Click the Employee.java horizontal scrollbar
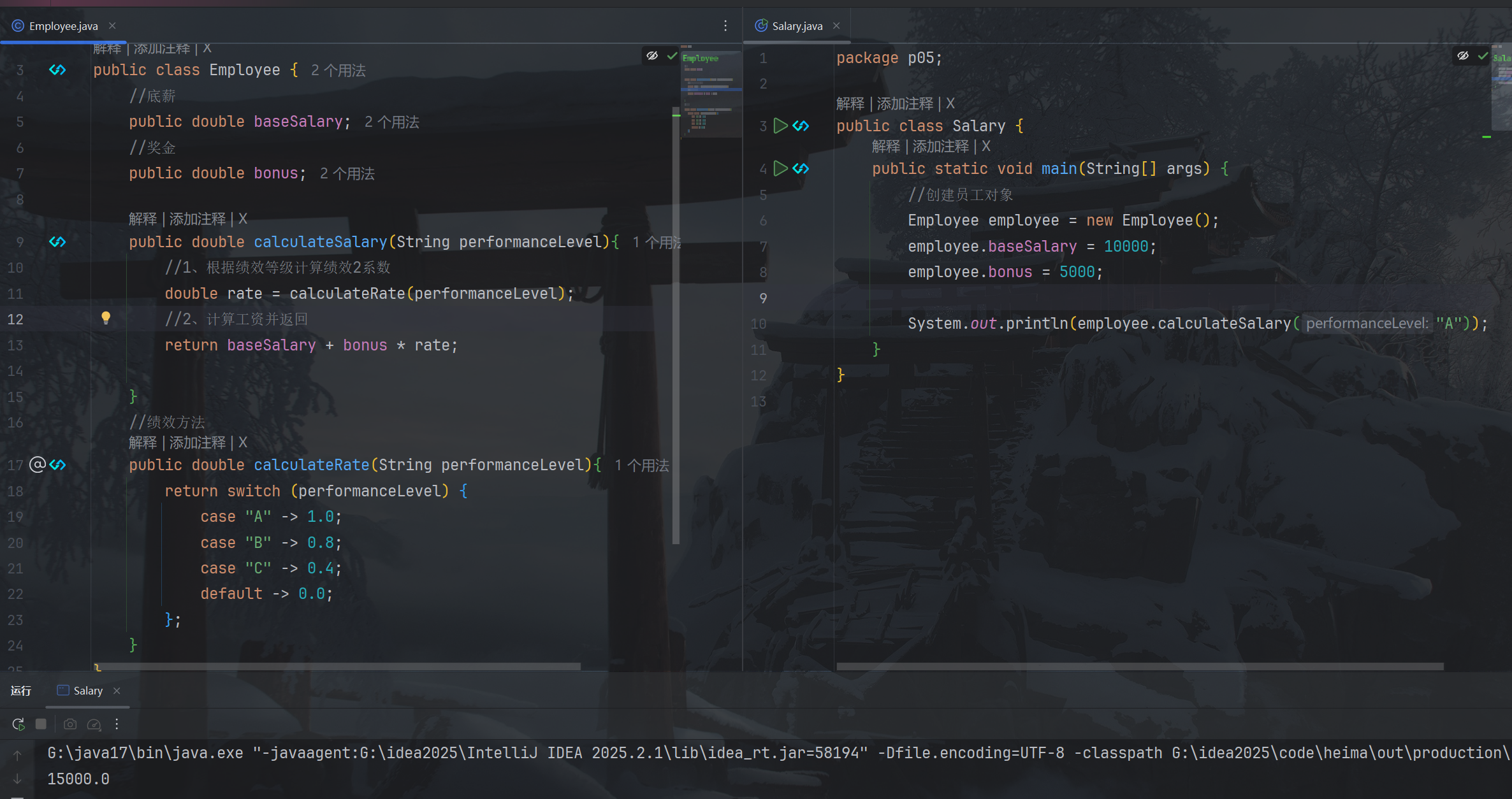This screenshot has height=799, width=1512. (x=338, y=666)
